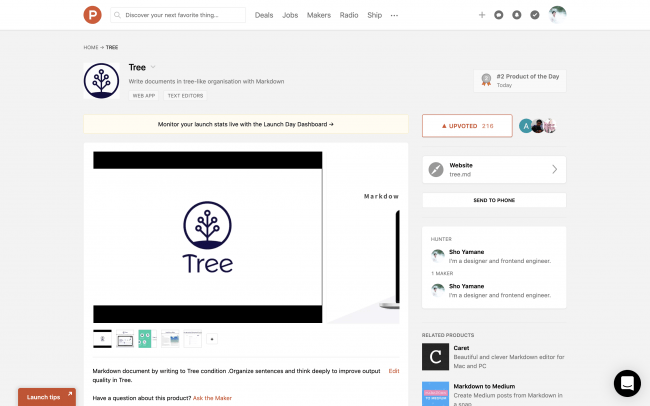This screenshot has width=650, height=406.
Task: Open the Launch tips button
Action: click(47, 397)
